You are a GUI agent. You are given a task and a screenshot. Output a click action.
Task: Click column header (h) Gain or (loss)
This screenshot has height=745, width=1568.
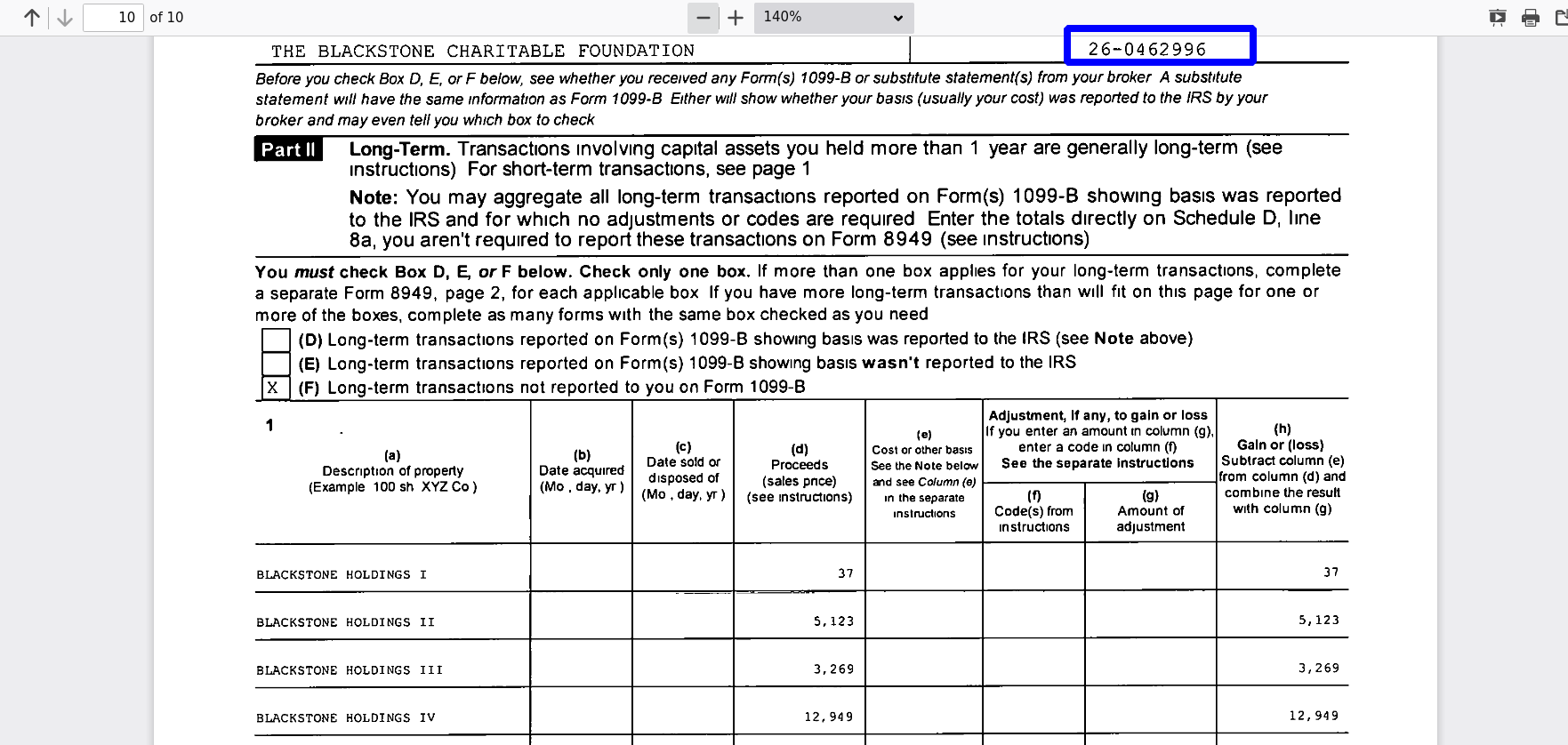(x=1282, y=469)
